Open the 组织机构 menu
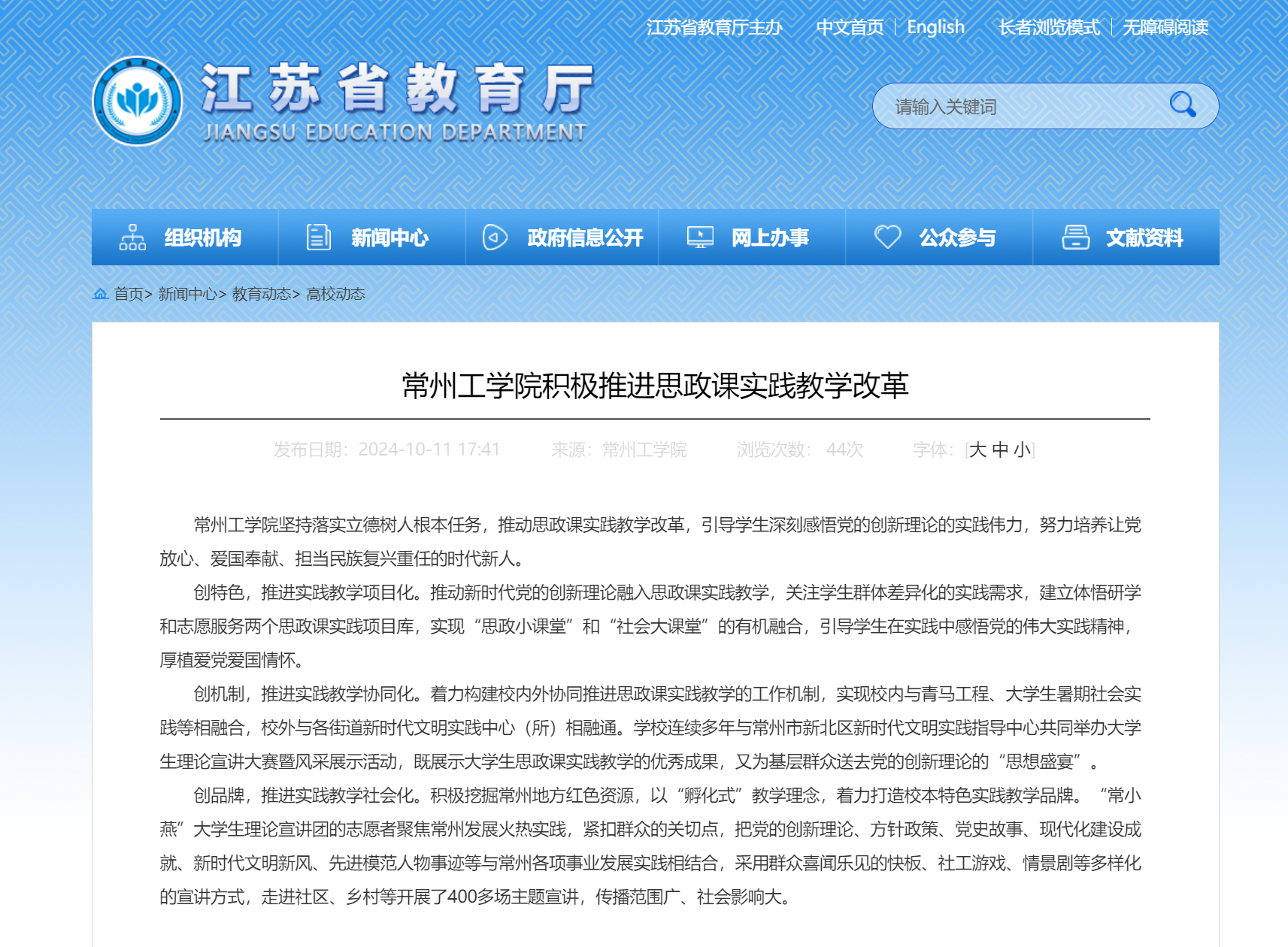 point(185,238)
